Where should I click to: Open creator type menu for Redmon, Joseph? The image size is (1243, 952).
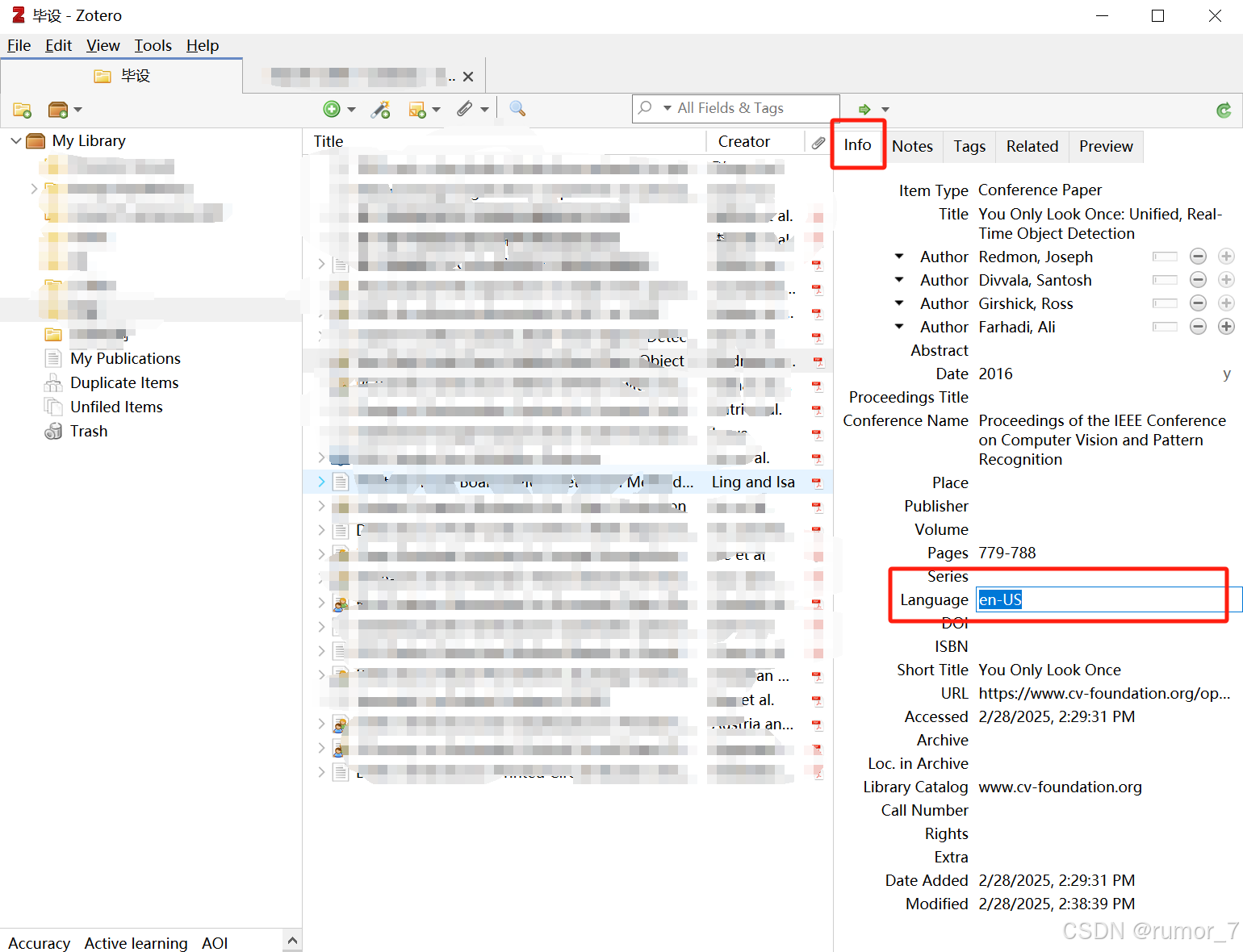point(899,257)
